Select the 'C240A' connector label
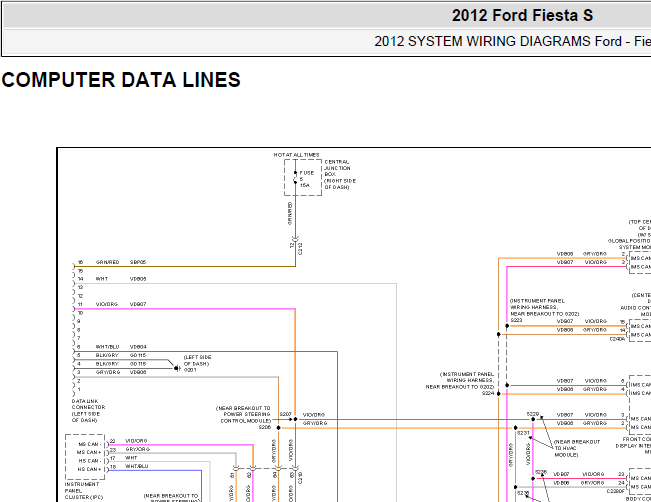 (617, 339)
